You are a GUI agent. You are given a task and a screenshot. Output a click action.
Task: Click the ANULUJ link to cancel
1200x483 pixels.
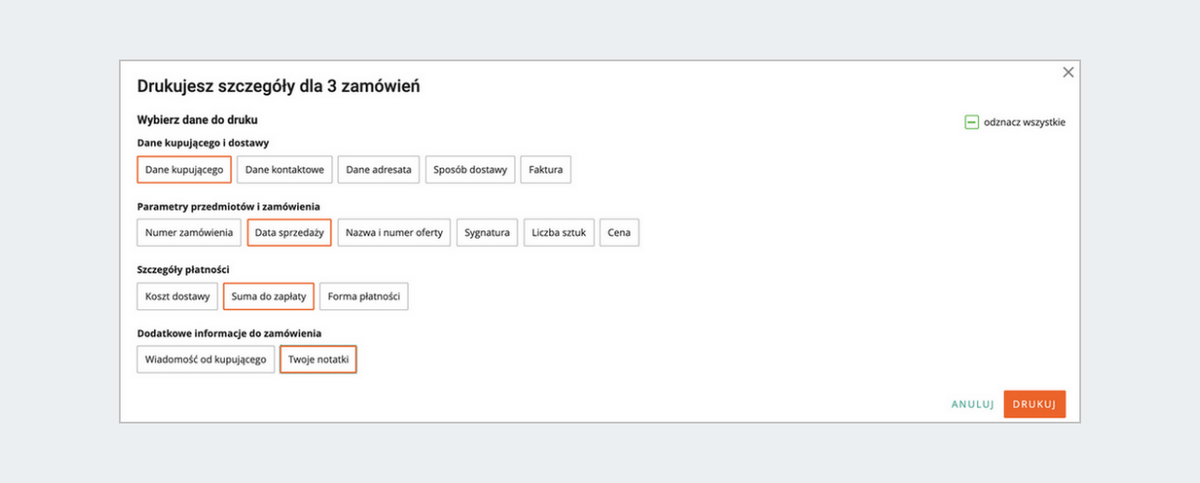pyautogui.click(x=972, y=404)
